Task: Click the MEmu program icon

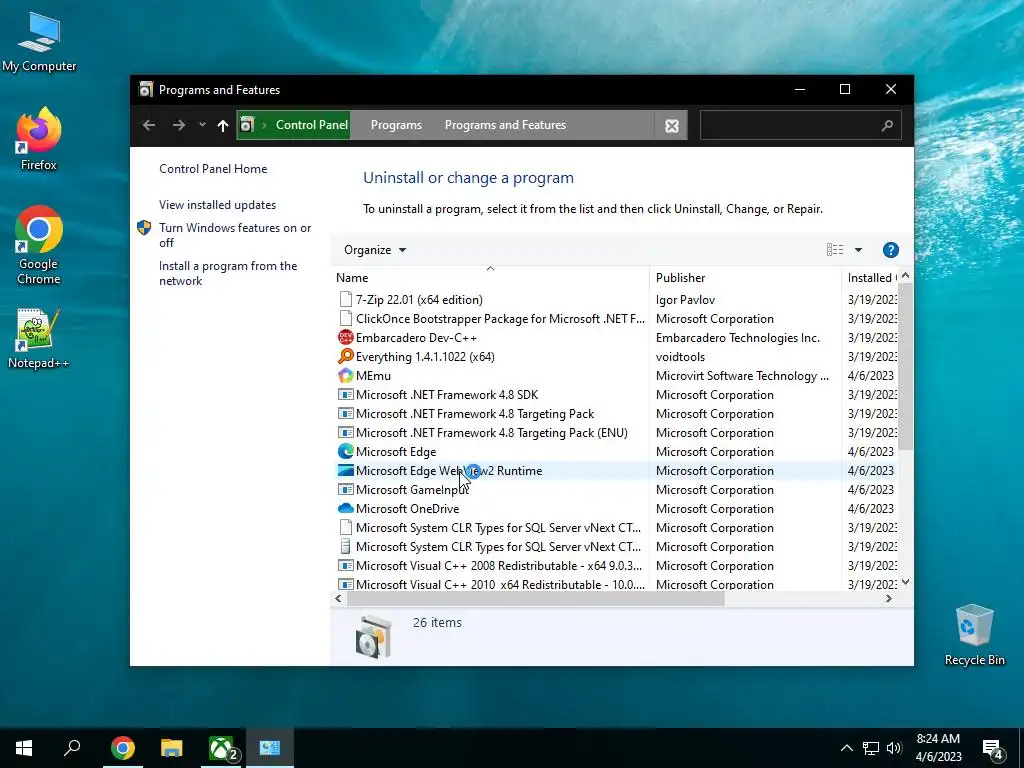Action: tap(345, 376)
